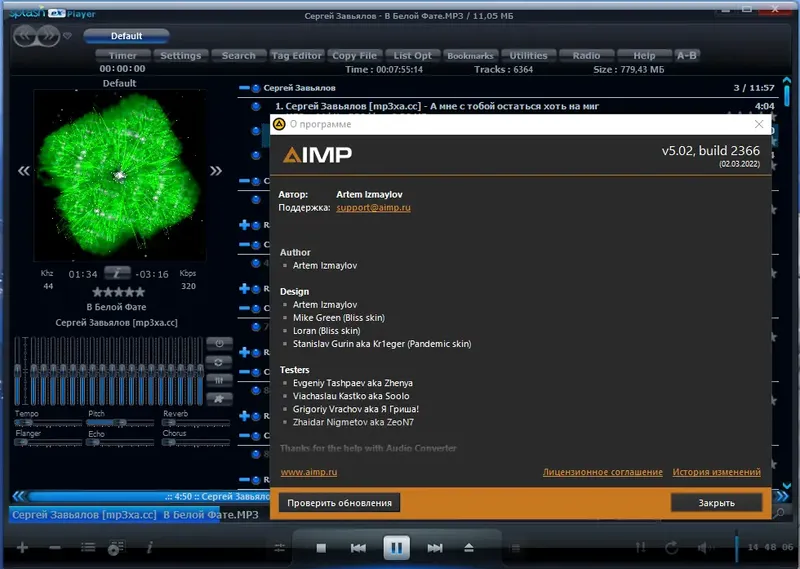The width and height of the screenshot is (800, 569).
Task: Click the disc playlist manager icon
Action: [116, 548]
